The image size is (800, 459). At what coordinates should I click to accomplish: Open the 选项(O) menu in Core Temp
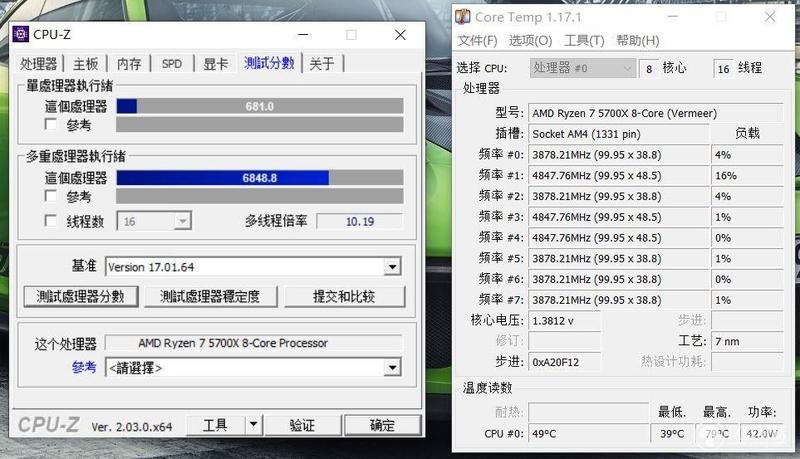tap(530, 40)
